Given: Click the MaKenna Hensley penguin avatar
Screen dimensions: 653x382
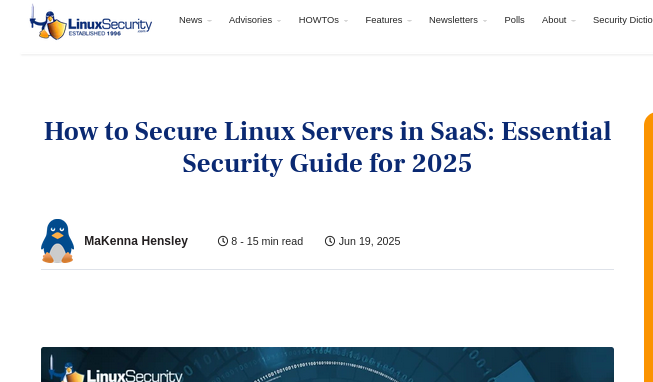Looking at the screenshot, I should pyautogui.click(x=57, y=241).
